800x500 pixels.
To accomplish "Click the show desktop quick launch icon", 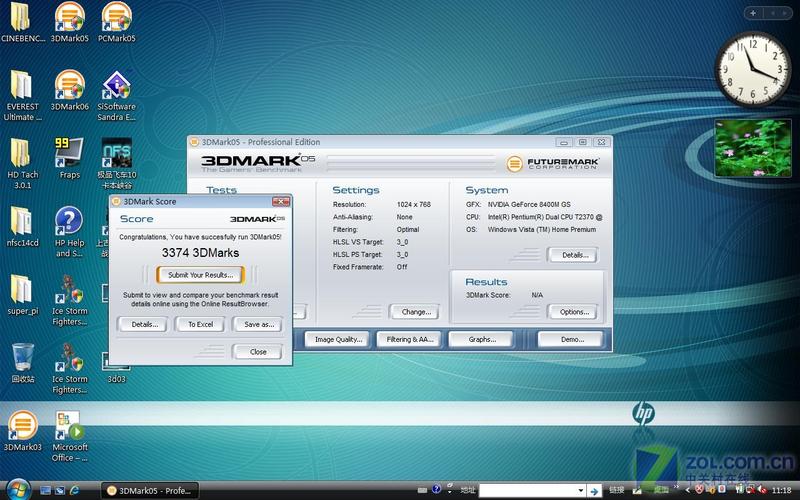I will [45, 490].
